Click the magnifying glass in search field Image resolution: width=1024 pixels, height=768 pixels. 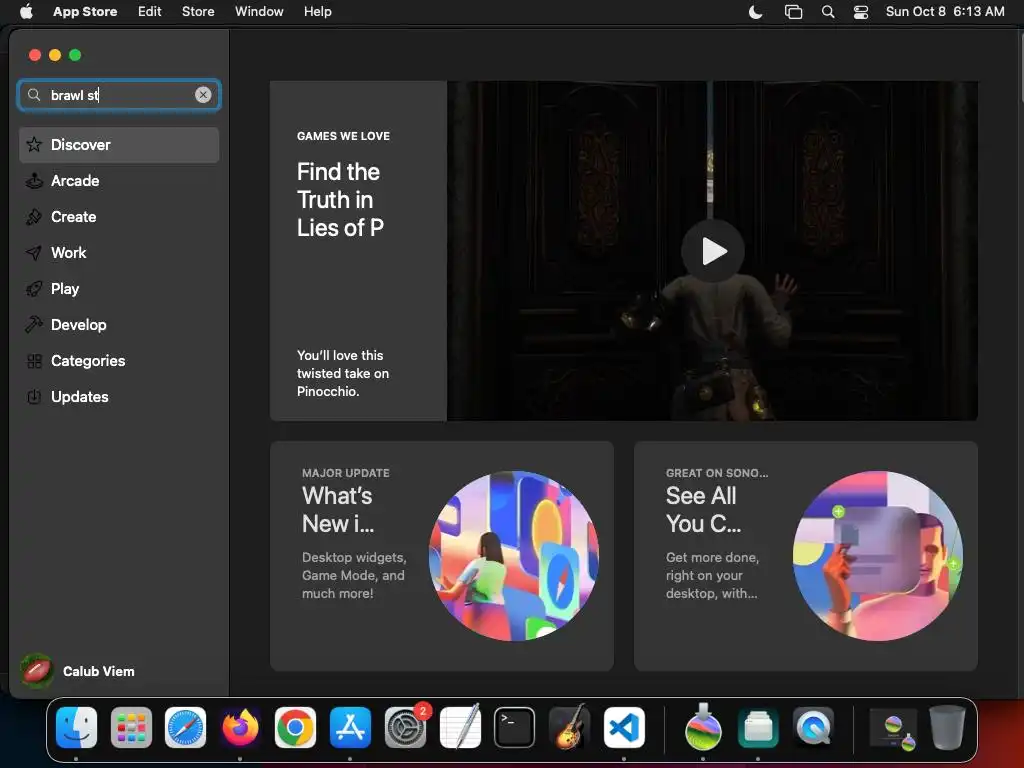[x=34, y=95]
